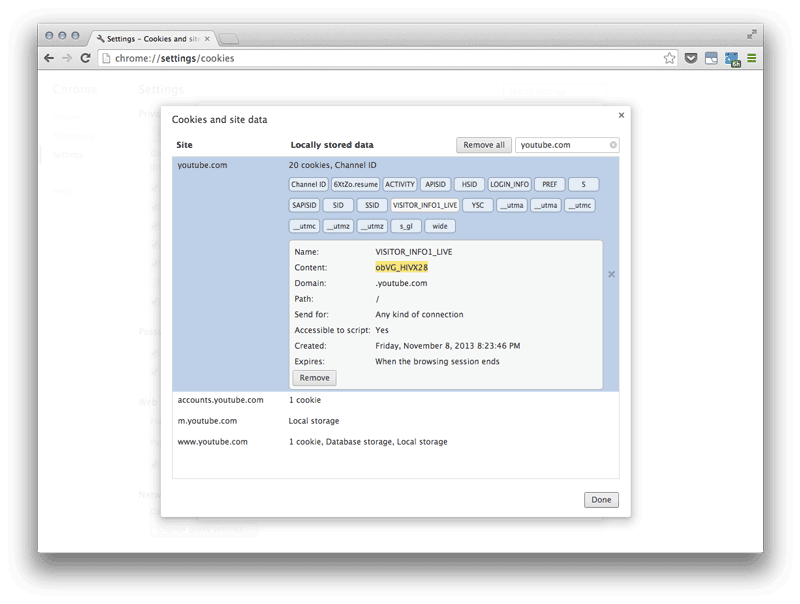Screen dimensions: 800x604
Task: Click the 'Any kind of connection' value
Action: tap(419, 315)
